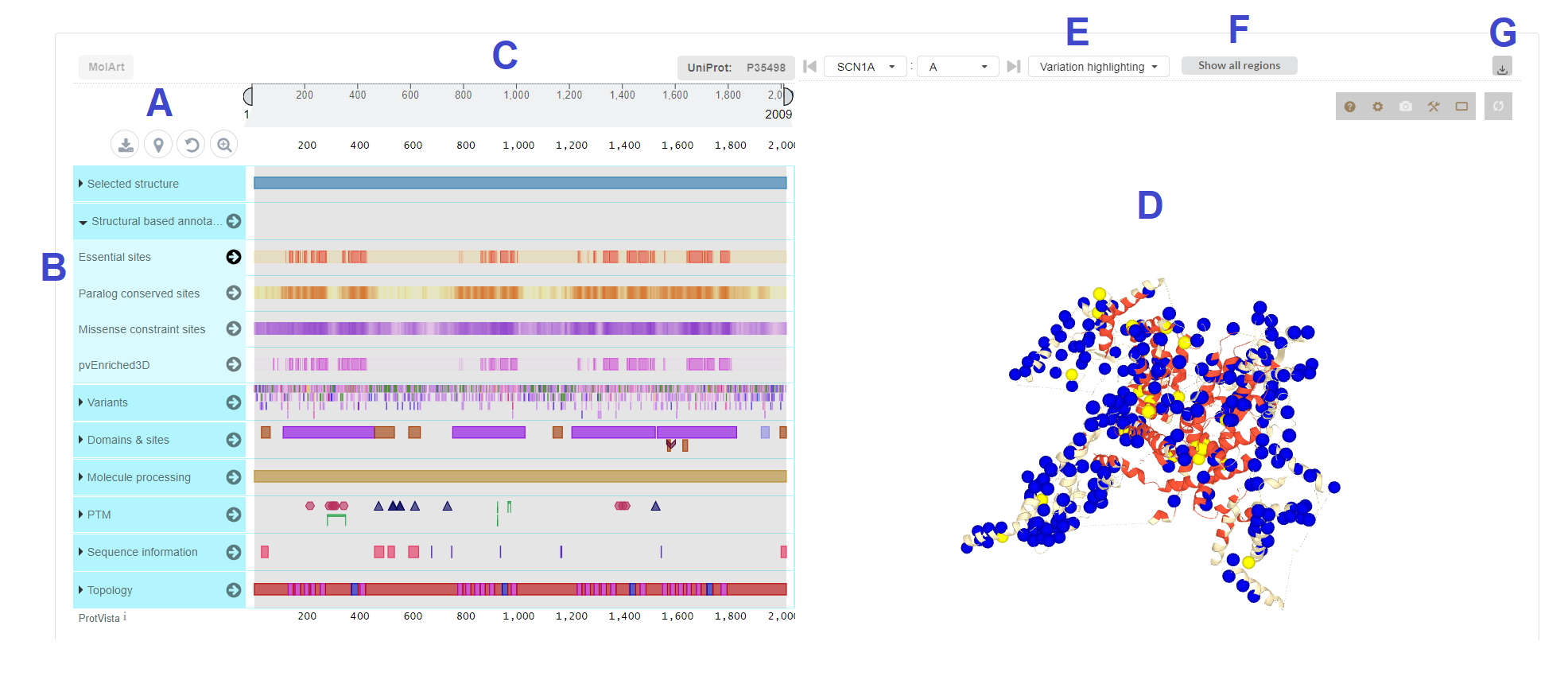This screenshot has width=1568, height=680.
Task: Expand the Variants track category
Action: pos(103,402)
